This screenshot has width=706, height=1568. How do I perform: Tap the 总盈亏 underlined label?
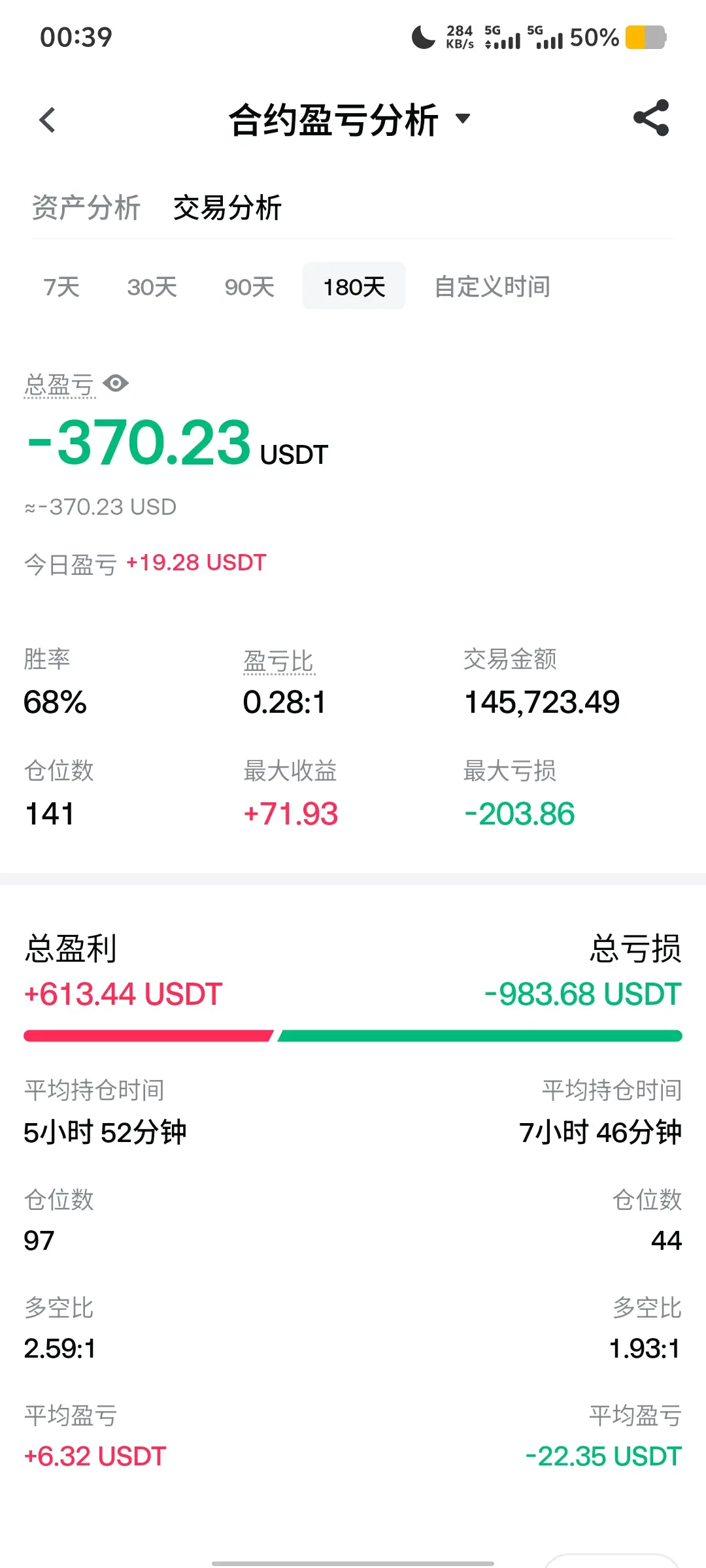click(x=59, y=385)
